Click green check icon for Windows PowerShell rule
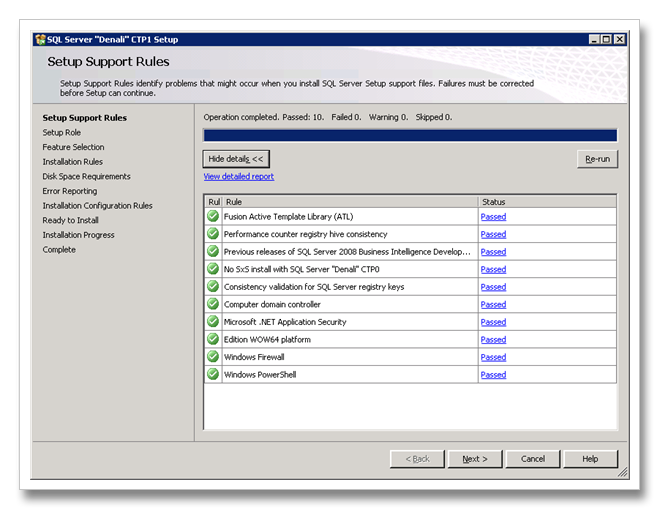This screenshot has width=660, height=510. (213, 374)
